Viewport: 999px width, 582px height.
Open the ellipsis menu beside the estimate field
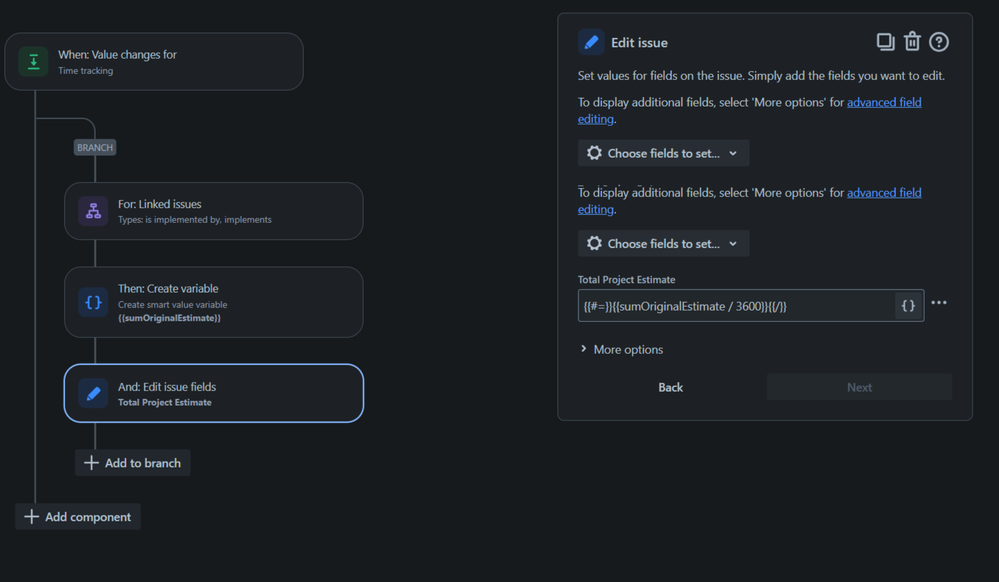pos(938,303)
